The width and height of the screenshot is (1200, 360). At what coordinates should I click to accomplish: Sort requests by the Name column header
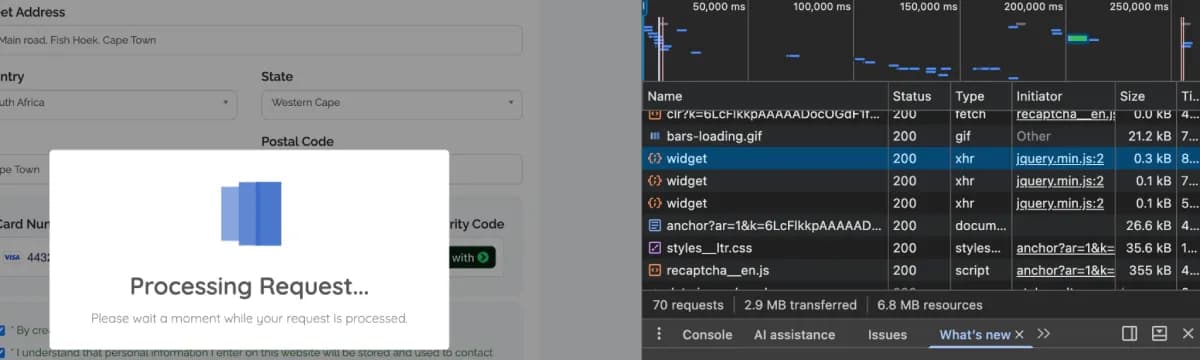point(765,96)
